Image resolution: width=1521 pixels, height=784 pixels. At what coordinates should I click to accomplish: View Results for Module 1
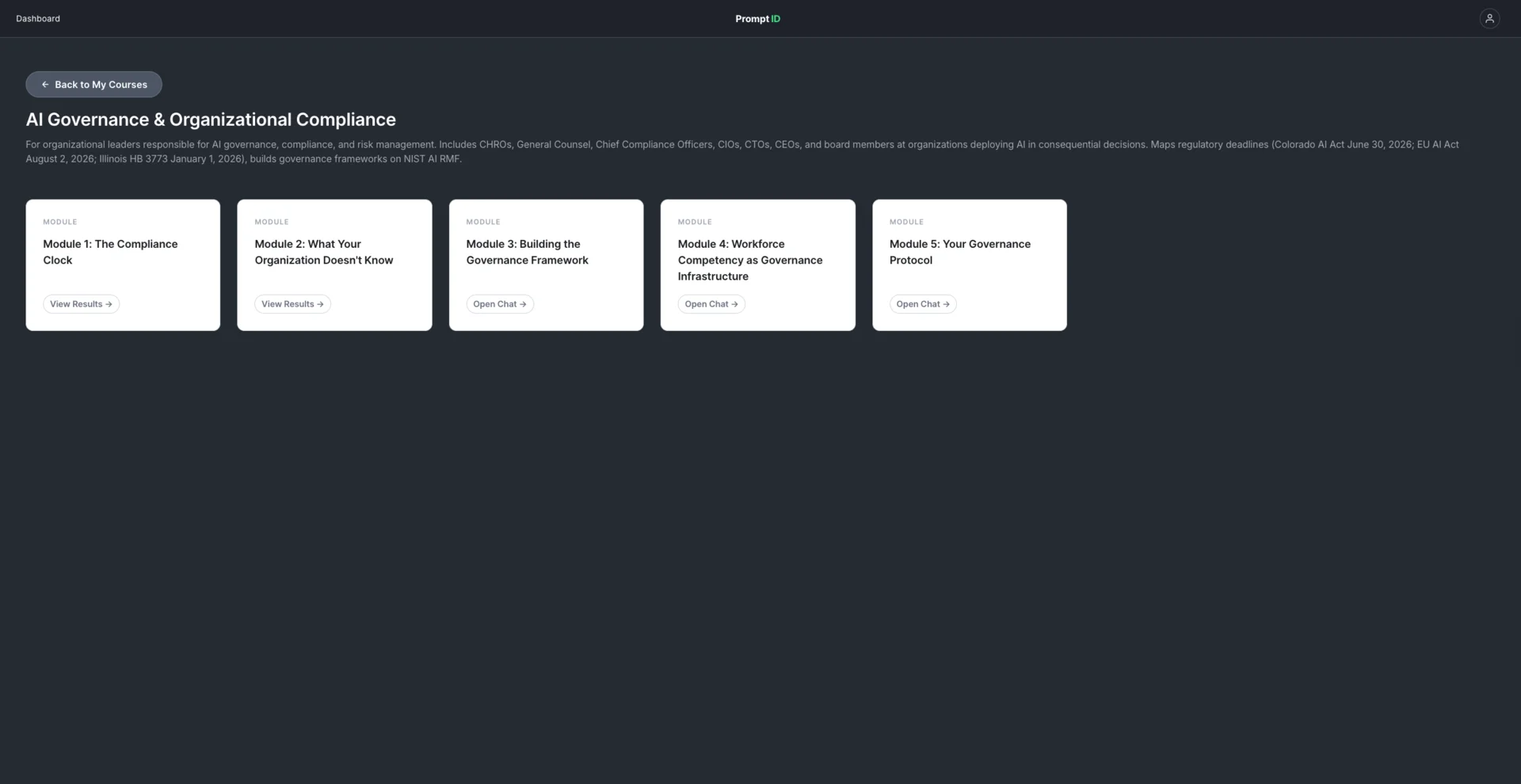tap(81, 304)
